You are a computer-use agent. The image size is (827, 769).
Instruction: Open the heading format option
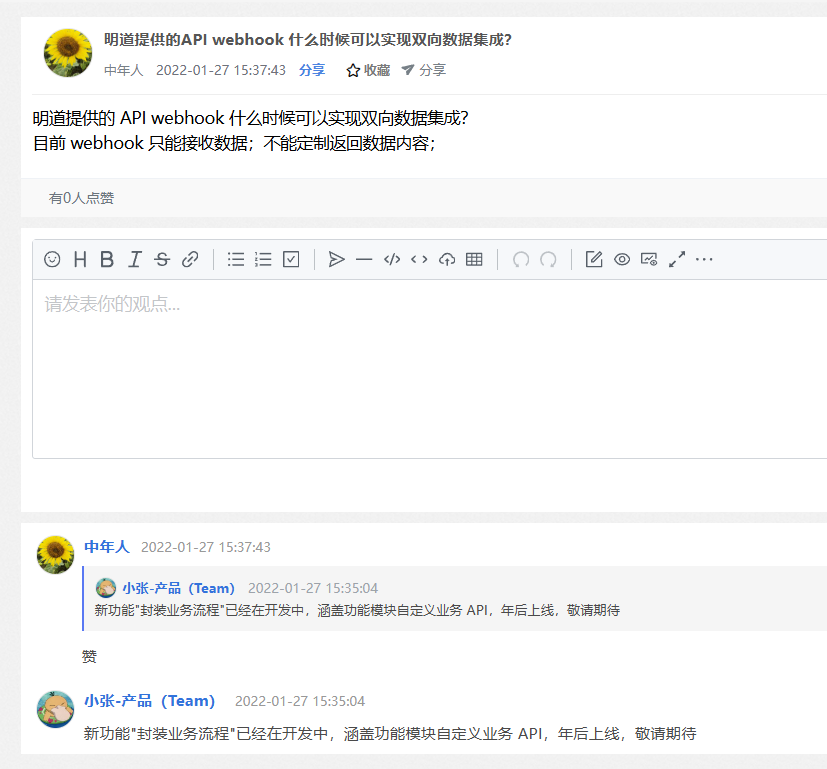(79, 259)
